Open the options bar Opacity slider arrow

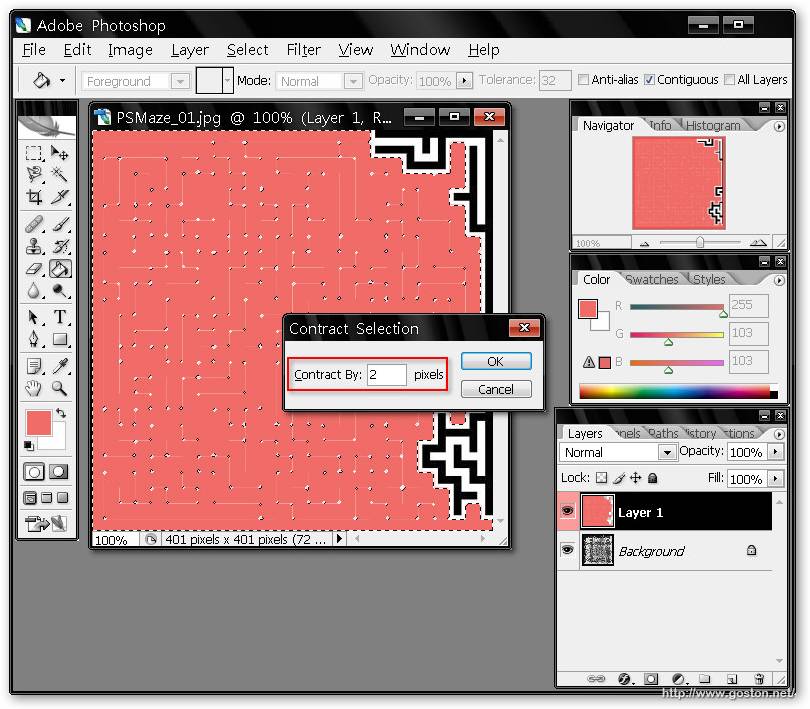pyautogui.click(x=464, y=81)
